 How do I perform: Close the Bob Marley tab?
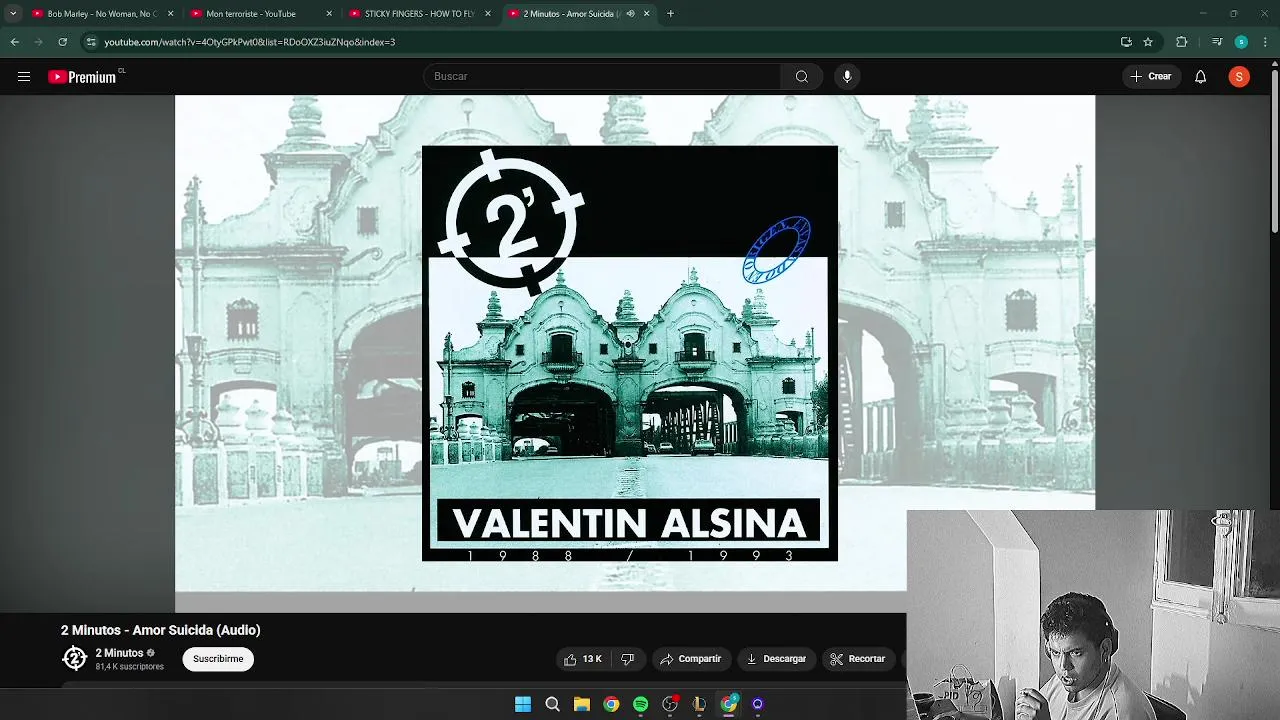tap(170, 14)
